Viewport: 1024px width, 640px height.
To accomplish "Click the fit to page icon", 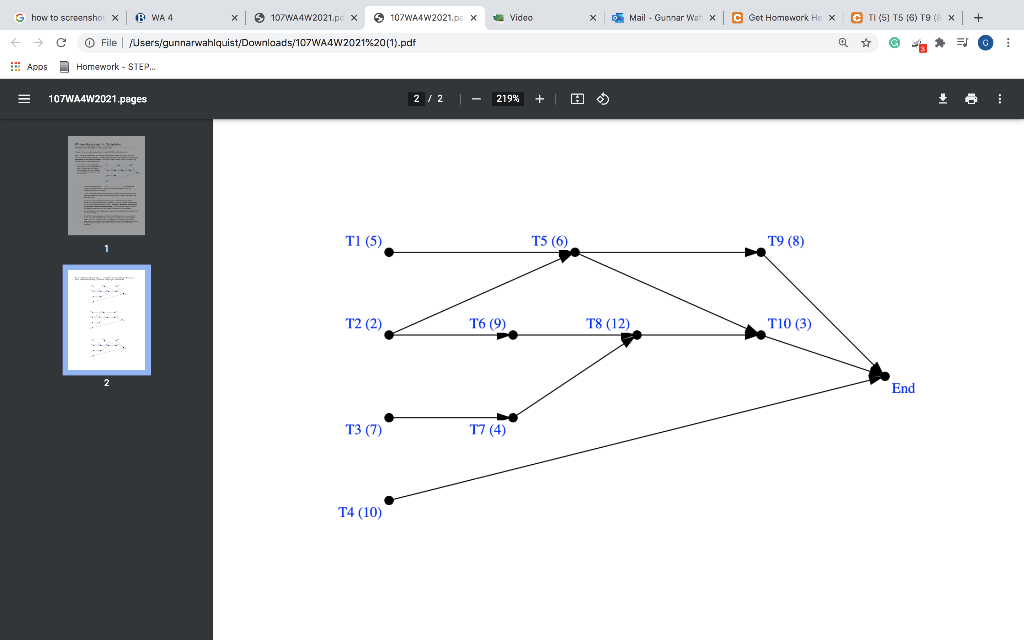I will click(577, 99).
